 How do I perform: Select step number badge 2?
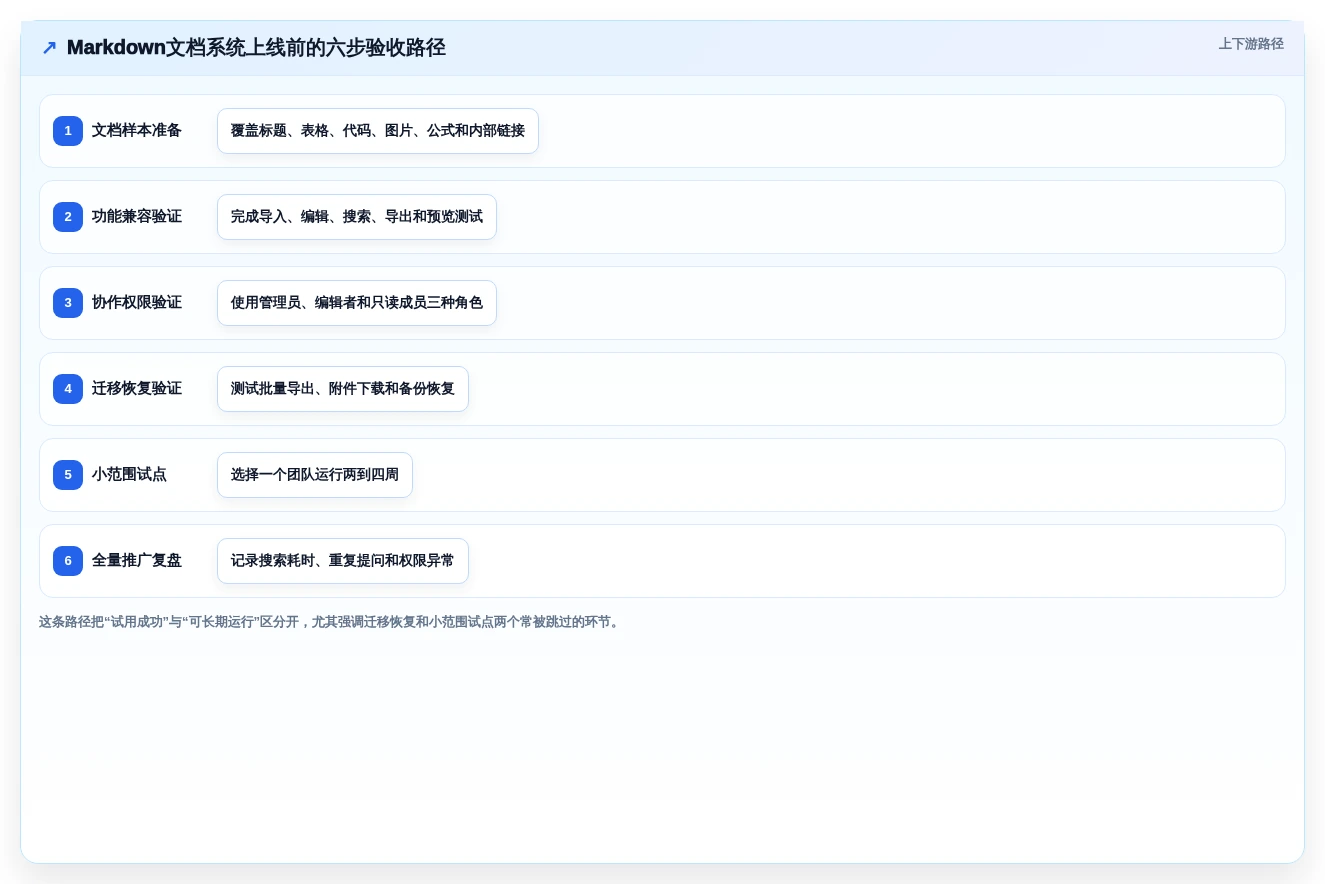coord(68,217)
